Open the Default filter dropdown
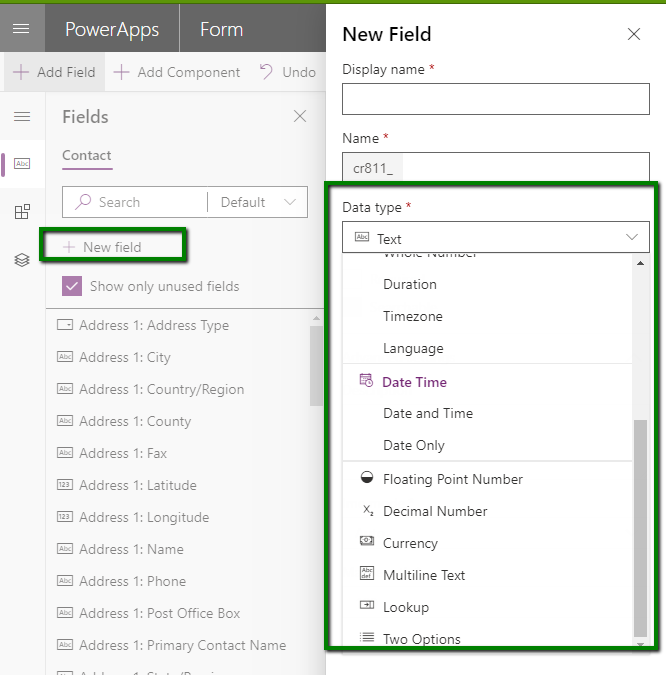Viewport: 666px width, 675px height. click(x=258, y=202)
